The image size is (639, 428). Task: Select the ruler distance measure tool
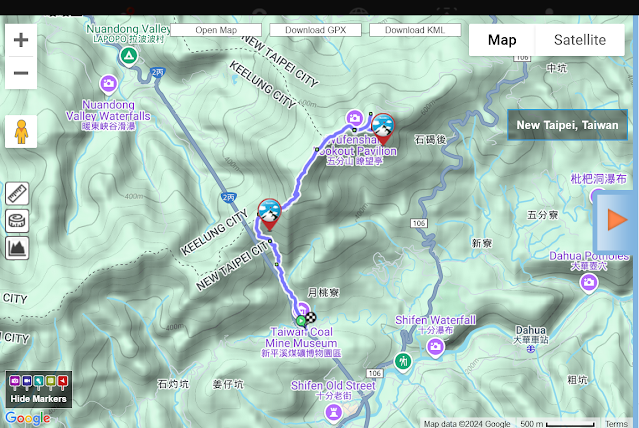(x=17, y=193)
